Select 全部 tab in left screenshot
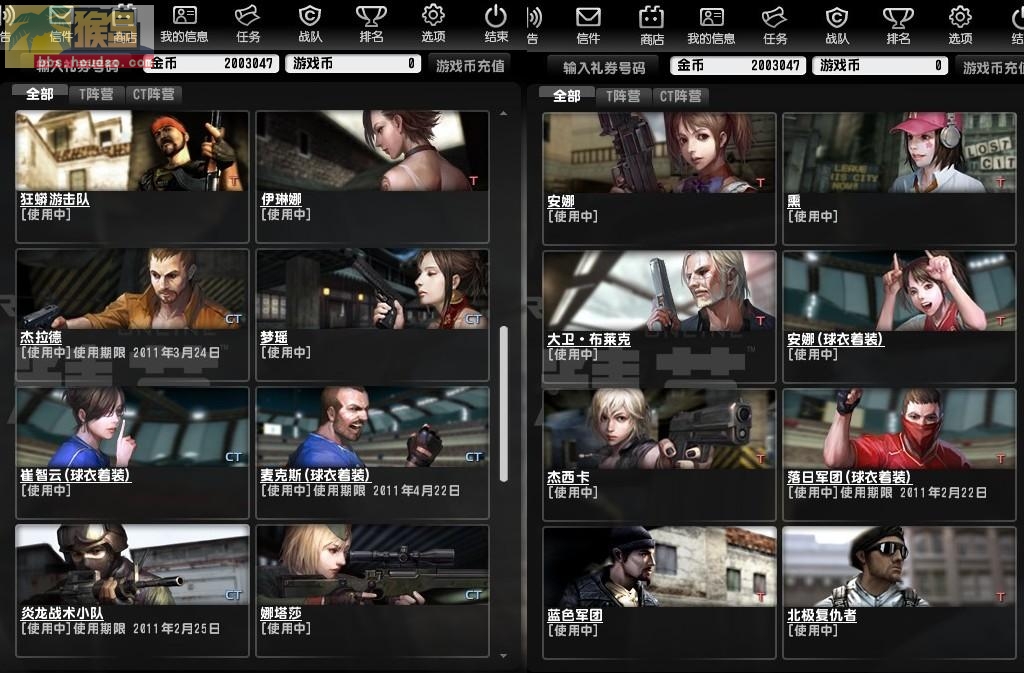The width and height of the screenshot is (1025, 673). pyautogui.click(x=39, y=94)
